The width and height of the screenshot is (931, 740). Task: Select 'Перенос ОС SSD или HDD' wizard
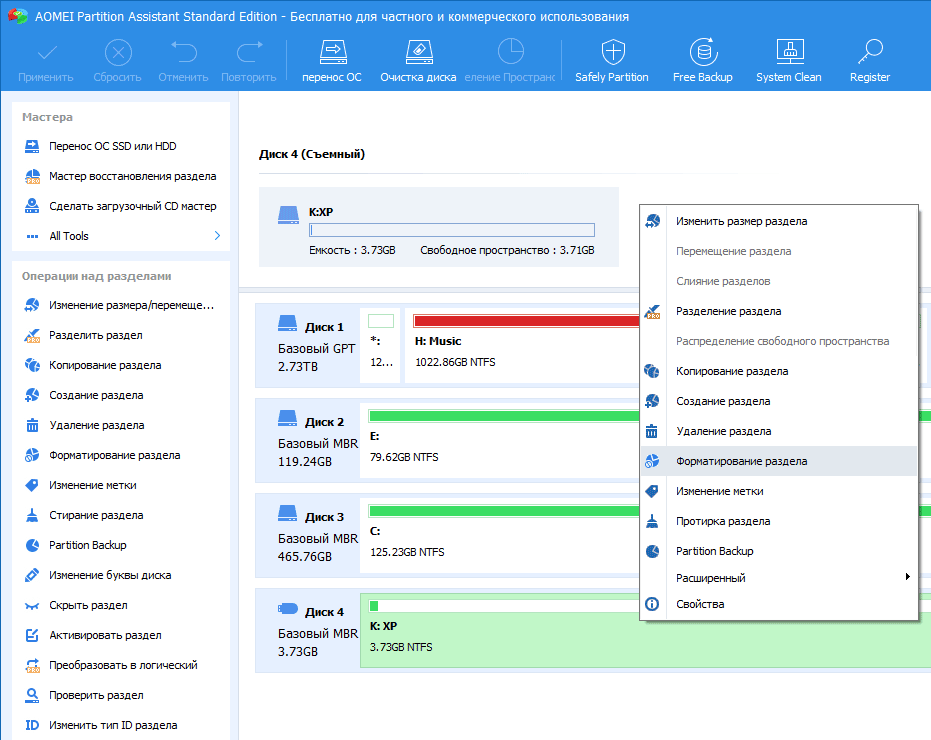coord(113,146)
